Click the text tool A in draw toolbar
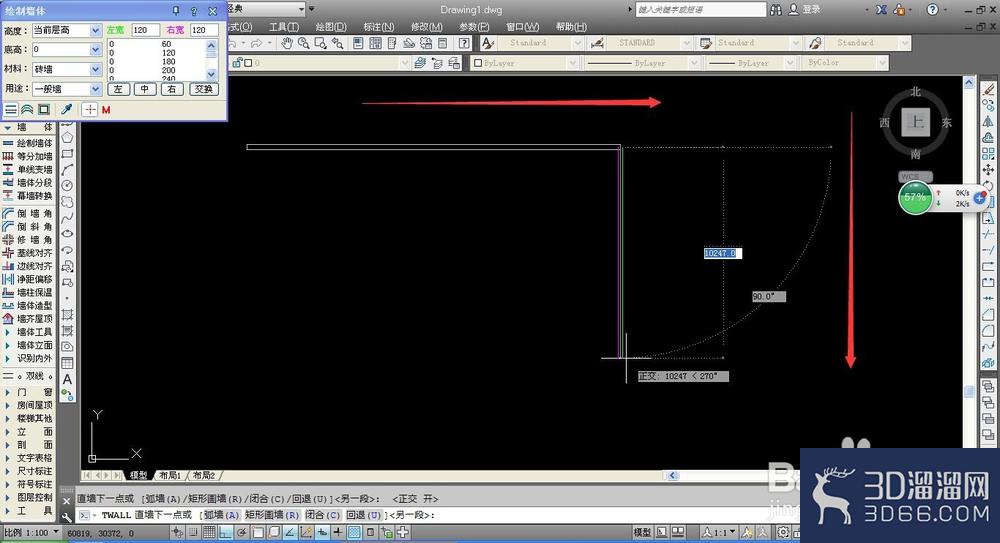Viewport: 1000px width, 543px height. [67, 379]
